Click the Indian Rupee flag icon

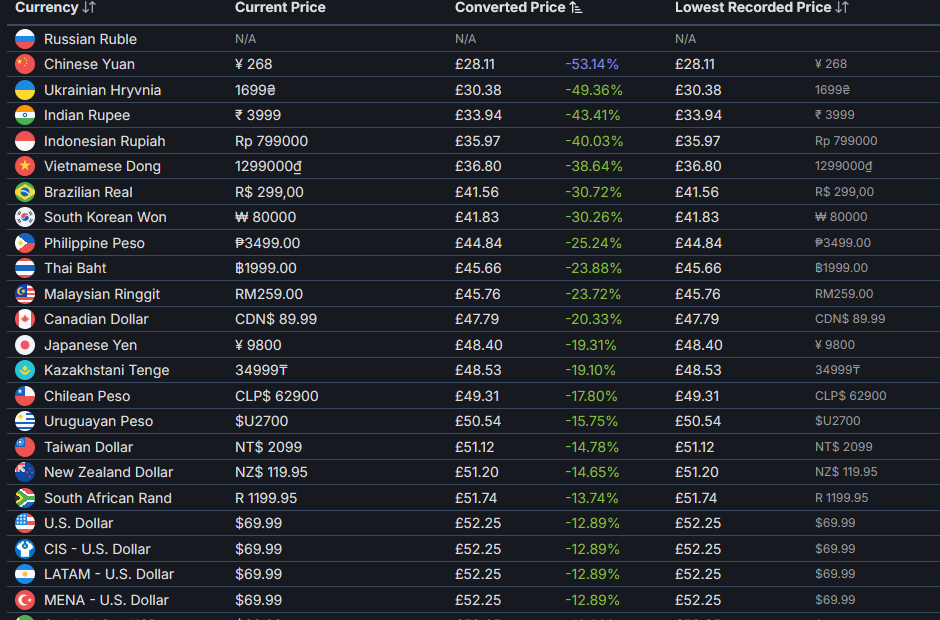25,115
